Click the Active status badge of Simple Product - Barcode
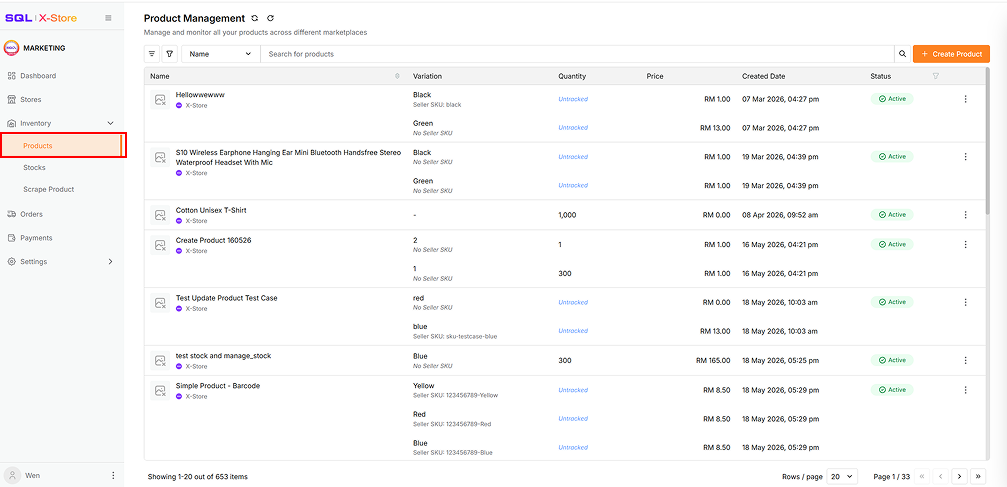Screen dimensions: 1007x487 point(892,390)
